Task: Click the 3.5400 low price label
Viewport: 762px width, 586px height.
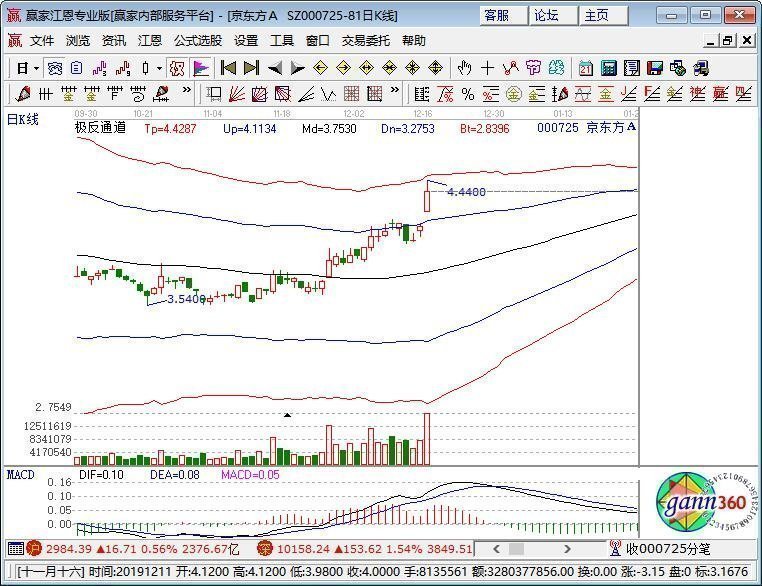Action: 186,299
